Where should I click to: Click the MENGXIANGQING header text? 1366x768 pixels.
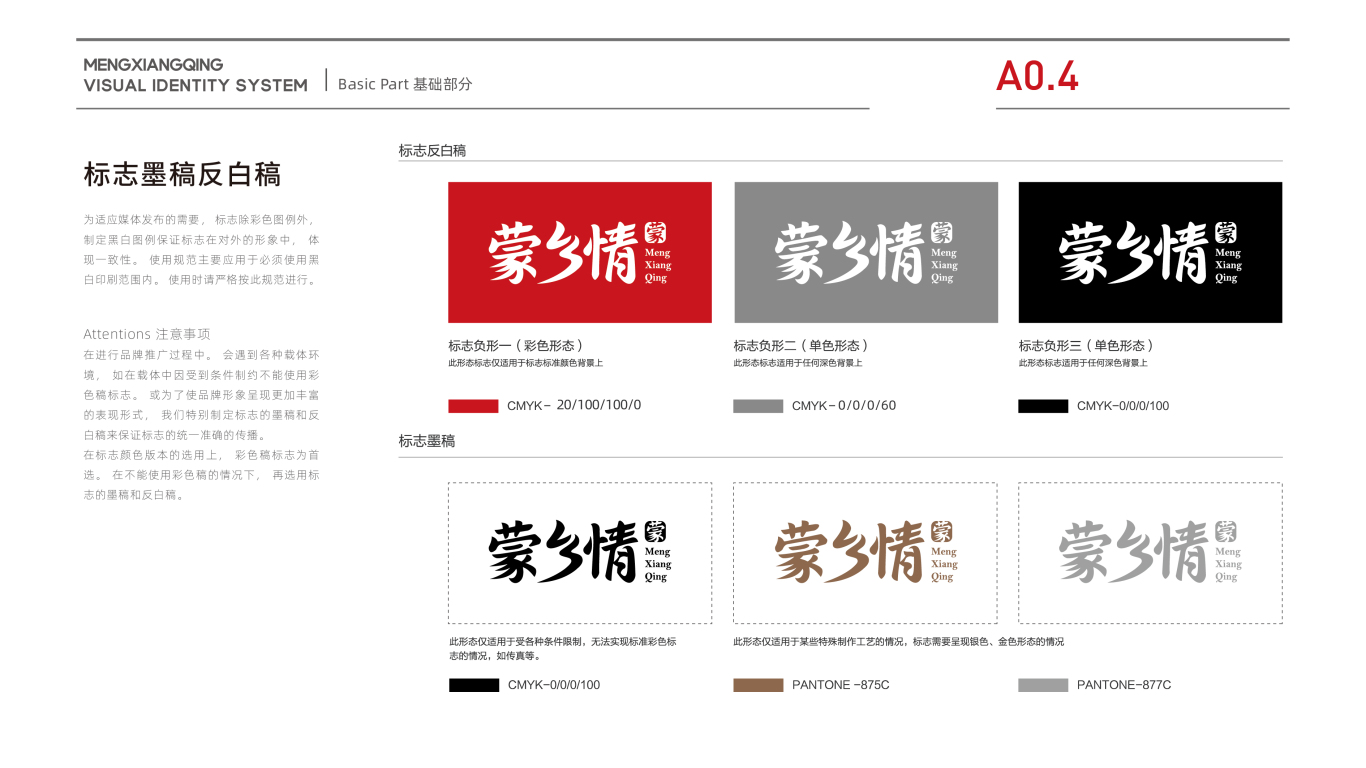(153, 65)
